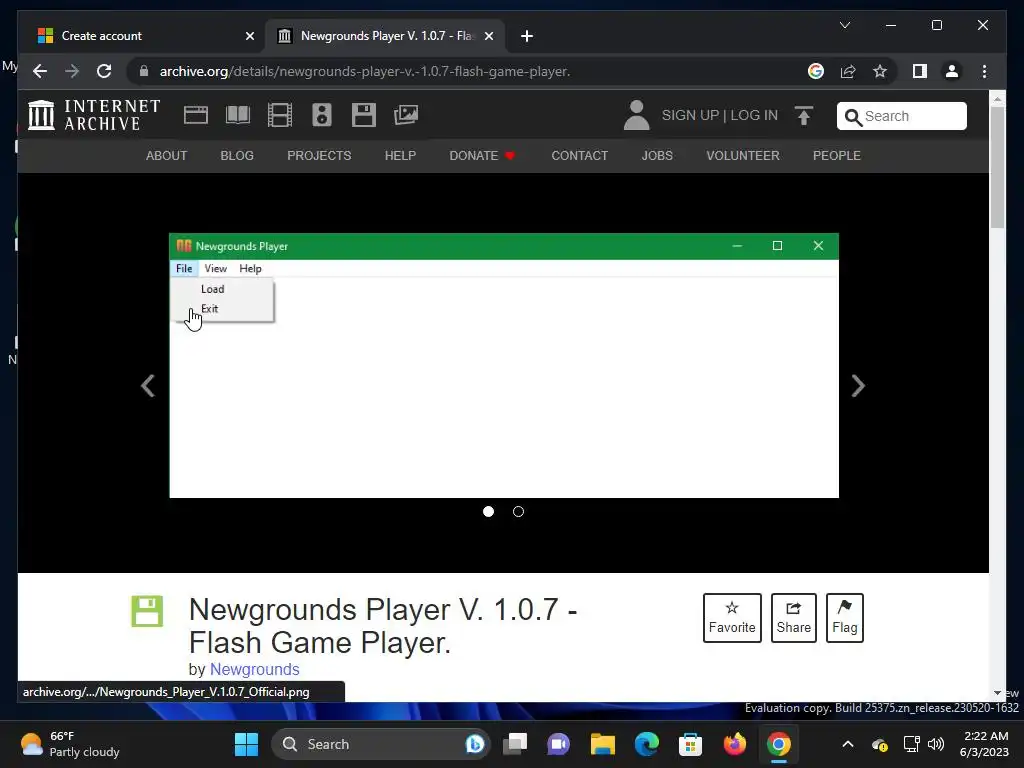Image resolution: width=1024 pixels, height=768 pixels.
Task: Click the share page icon
Action: coord(848,71)
